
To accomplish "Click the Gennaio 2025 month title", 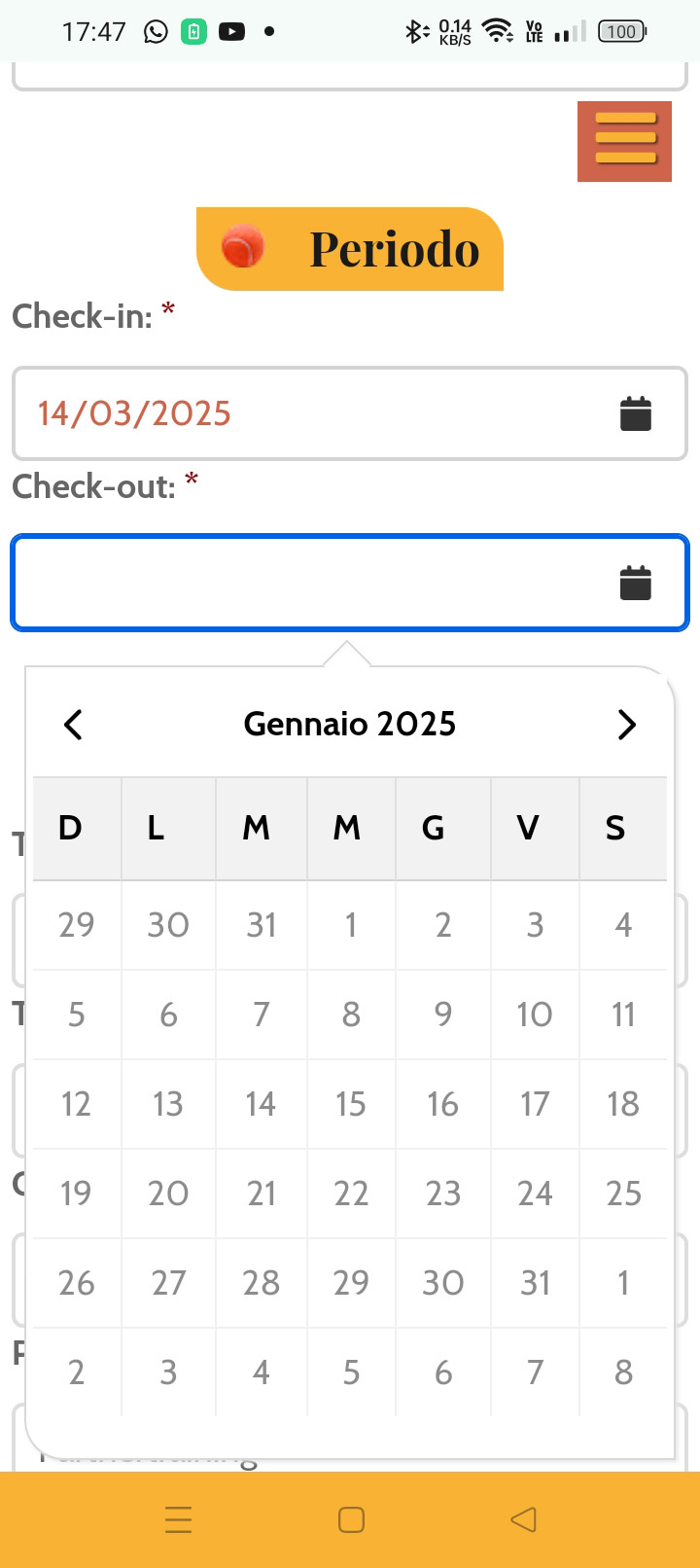I will [350, 725].
